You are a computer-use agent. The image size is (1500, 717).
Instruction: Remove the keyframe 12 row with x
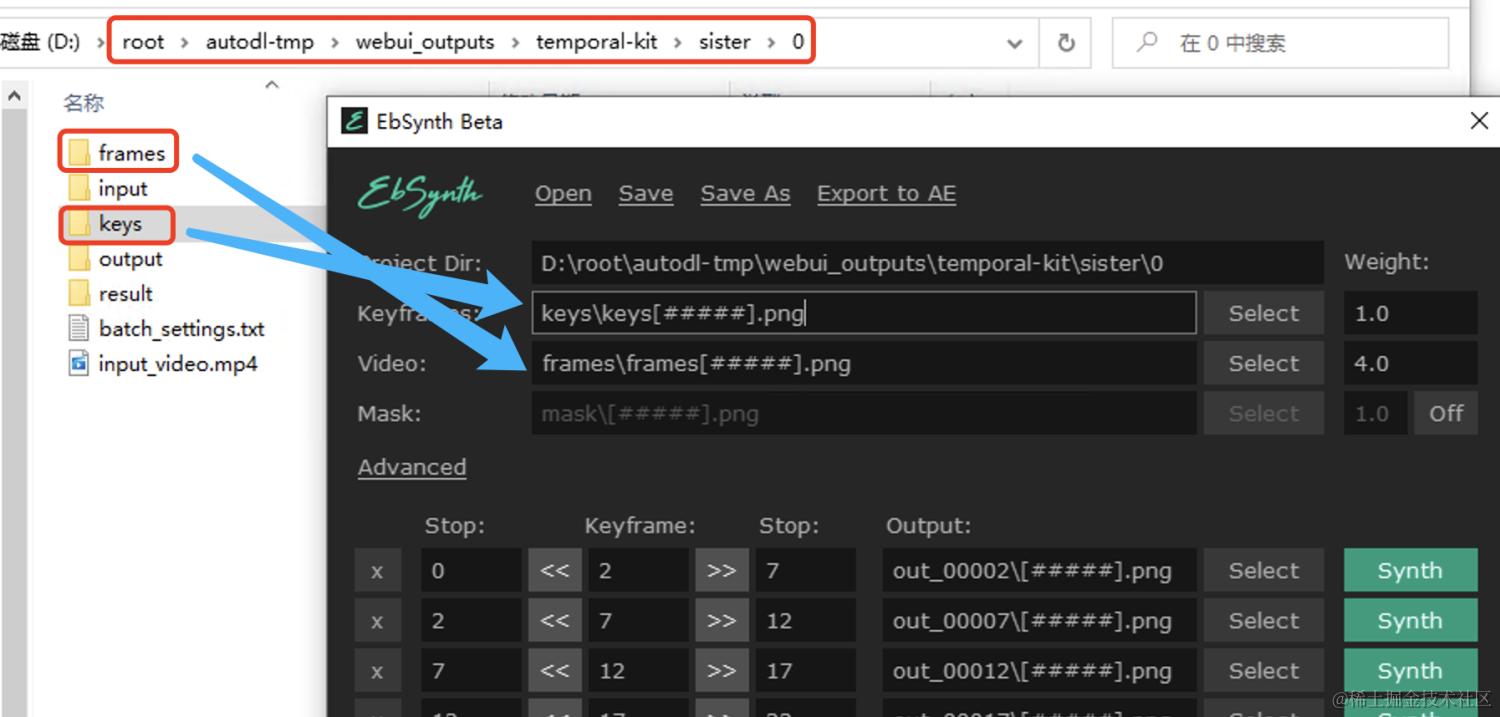tap(377, 671)
